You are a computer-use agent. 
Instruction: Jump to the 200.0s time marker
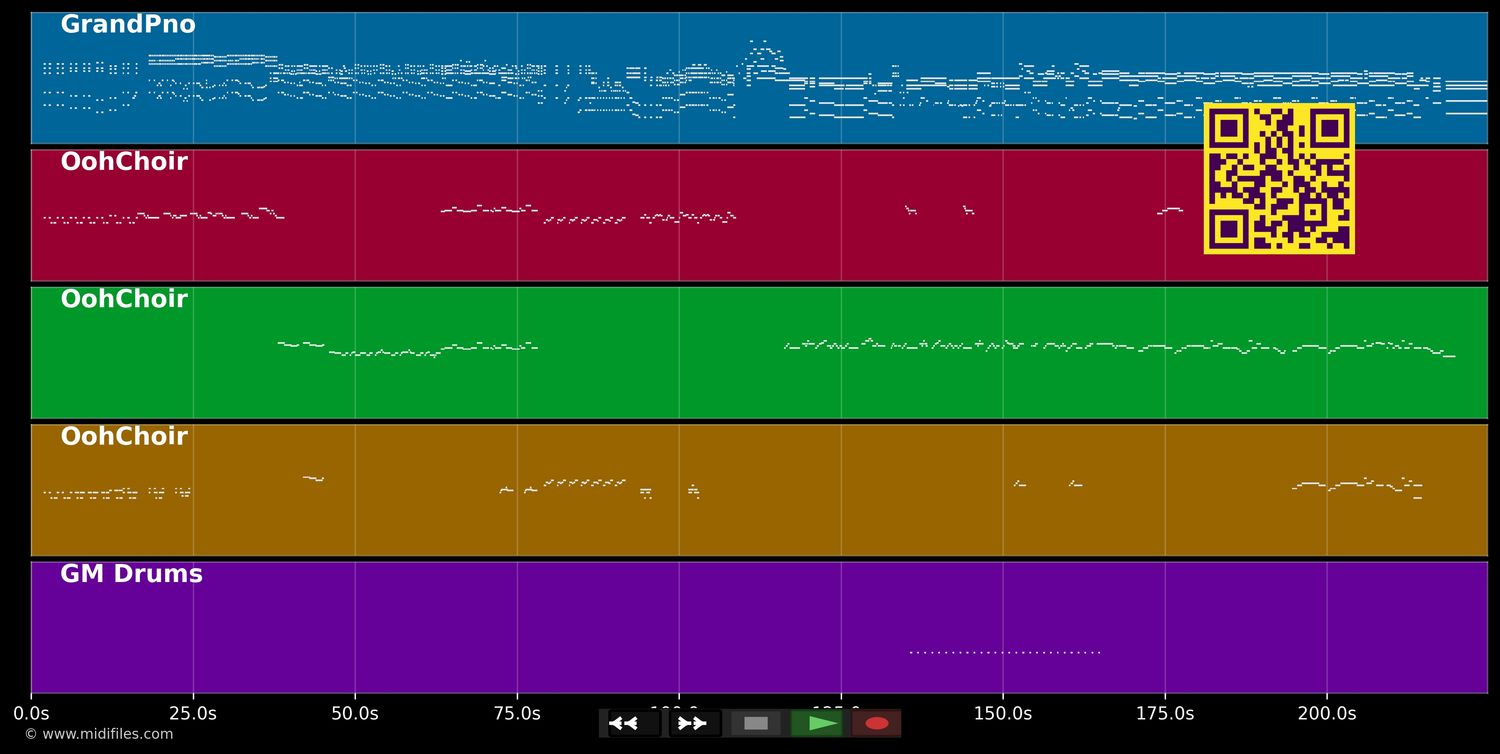(x=1327, y=714)
